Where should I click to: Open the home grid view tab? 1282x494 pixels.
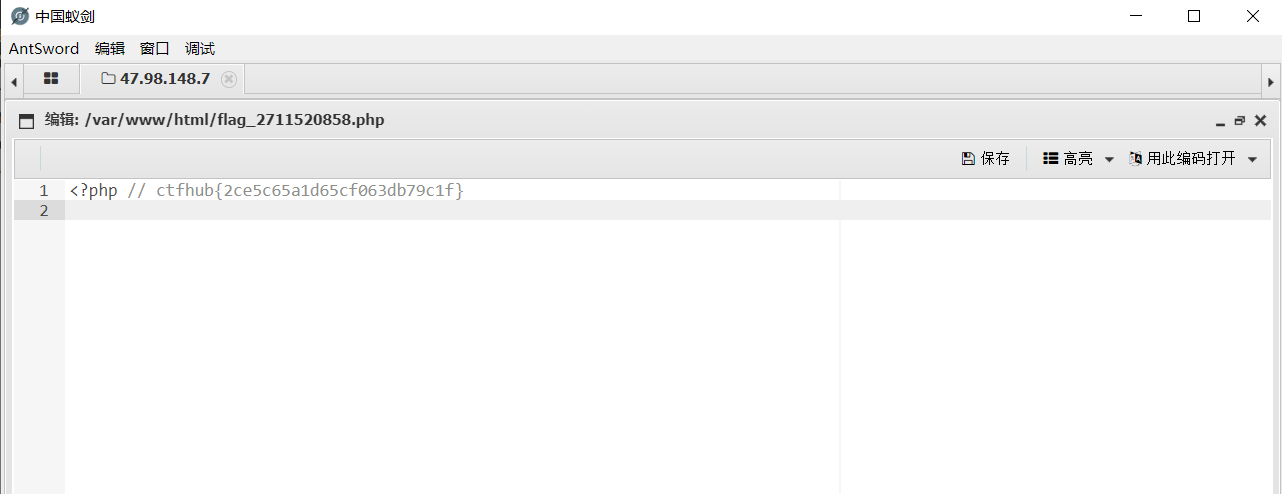click(x=51, y=79)
